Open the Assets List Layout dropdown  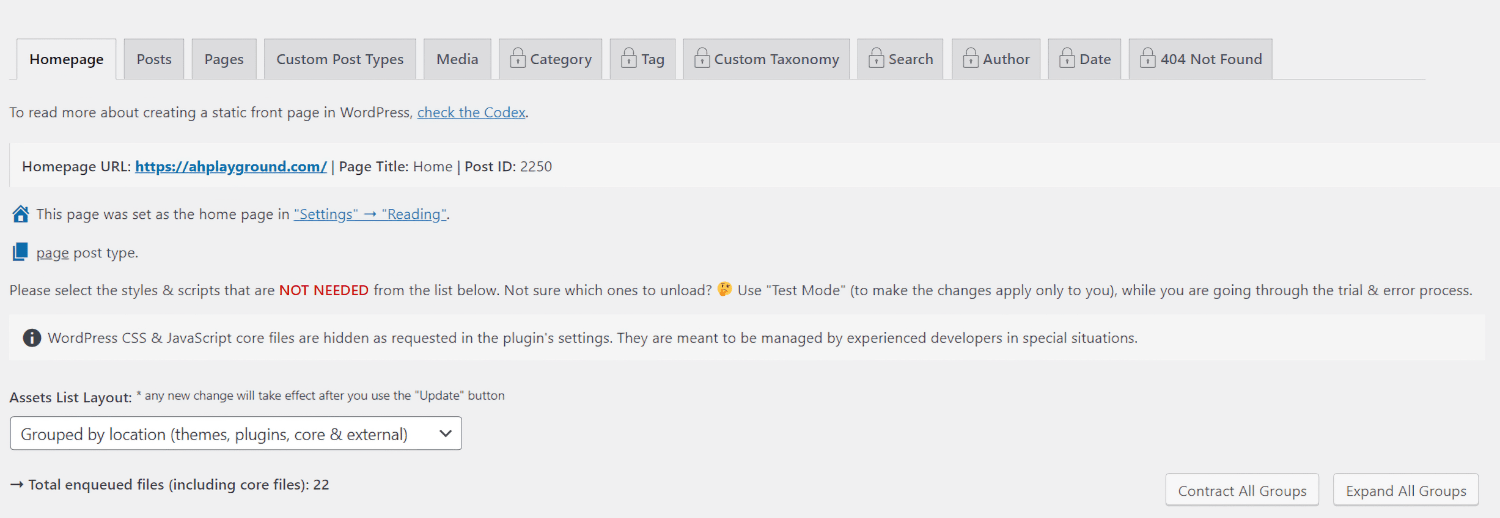(x=236, y=433)
